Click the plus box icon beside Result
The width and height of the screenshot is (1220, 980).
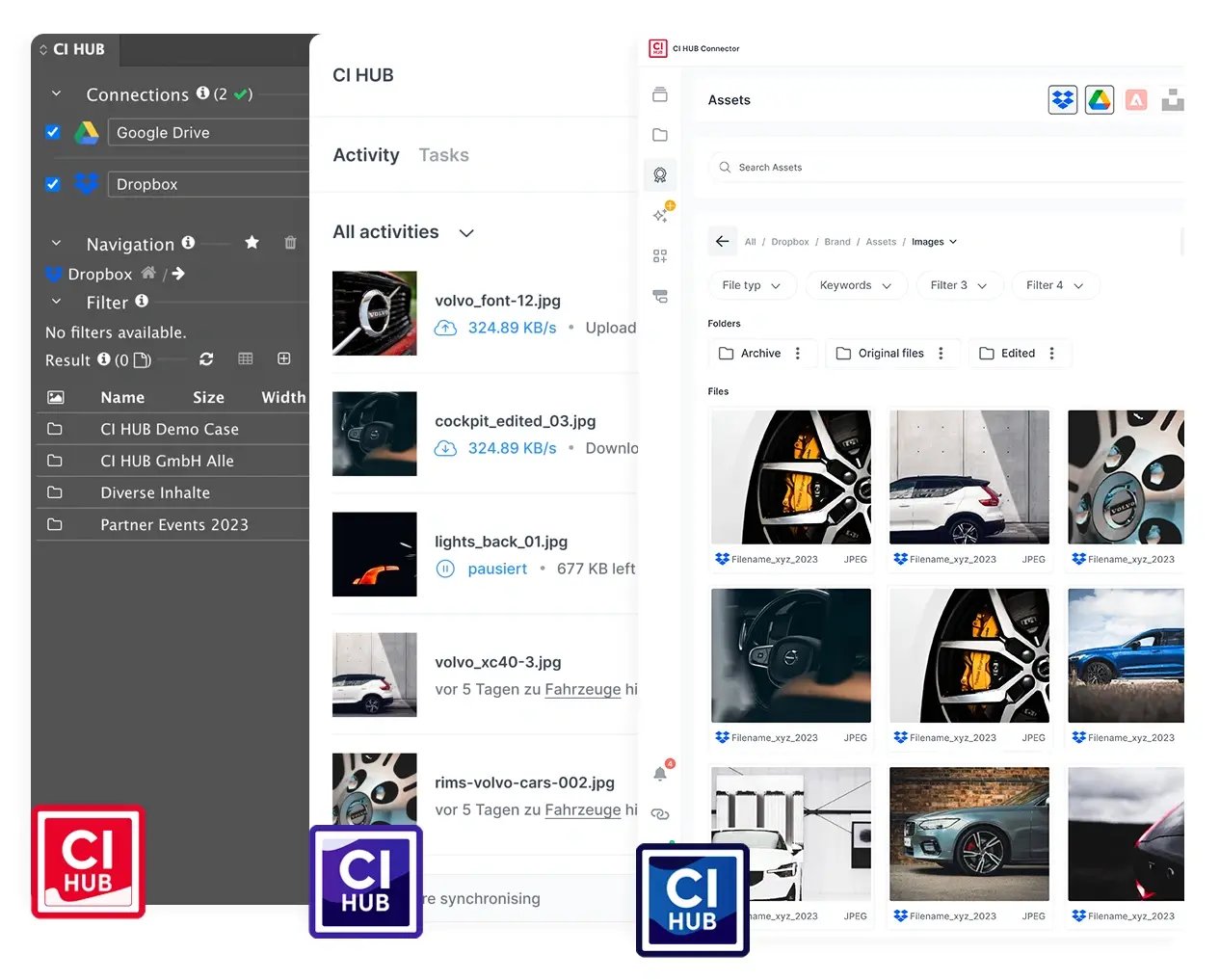pos(284,358)
